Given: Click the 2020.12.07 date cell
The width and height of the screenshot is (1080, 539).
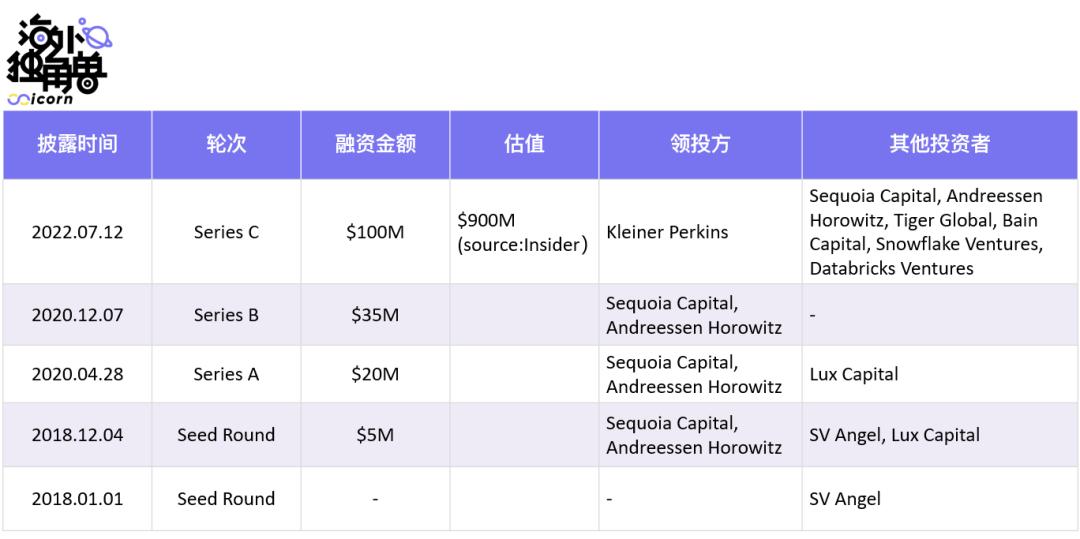Looking at the screenshot, I should (77, 315).
